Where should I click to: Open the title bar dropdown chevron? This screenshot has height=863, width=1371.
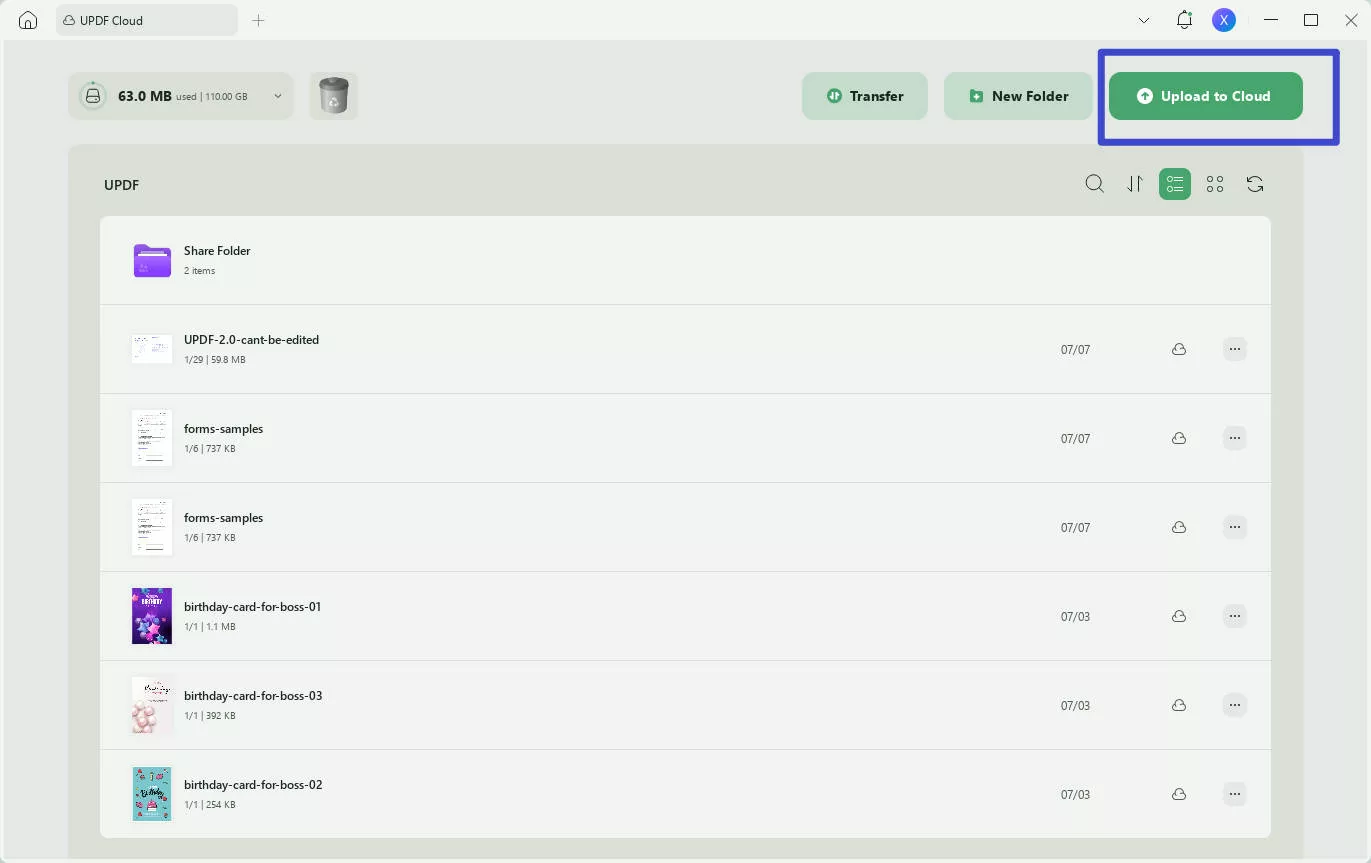point(1144,20)
